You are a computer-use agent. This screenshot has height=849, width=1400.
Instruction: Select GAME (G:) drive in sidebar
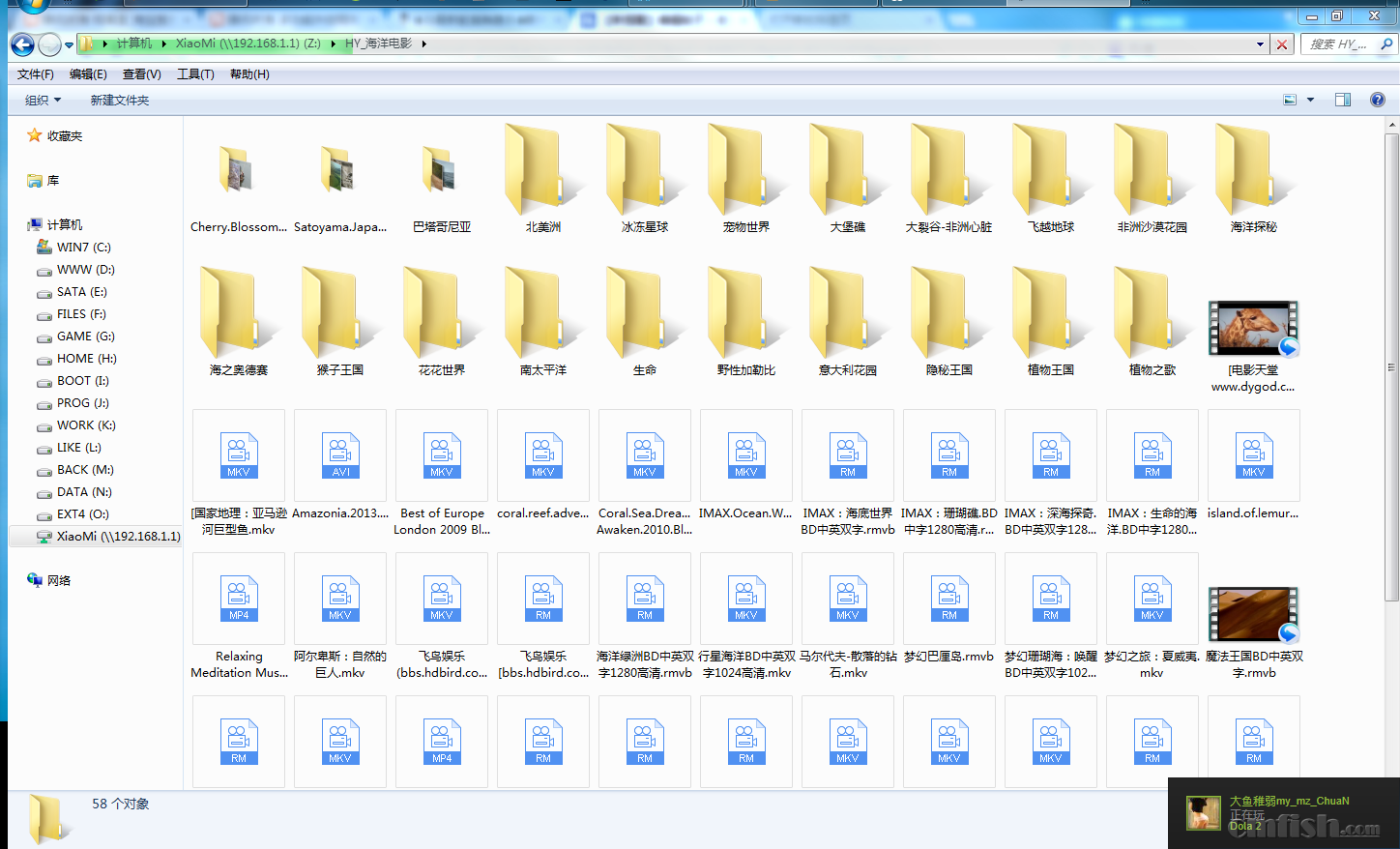(x=85, y=337)
